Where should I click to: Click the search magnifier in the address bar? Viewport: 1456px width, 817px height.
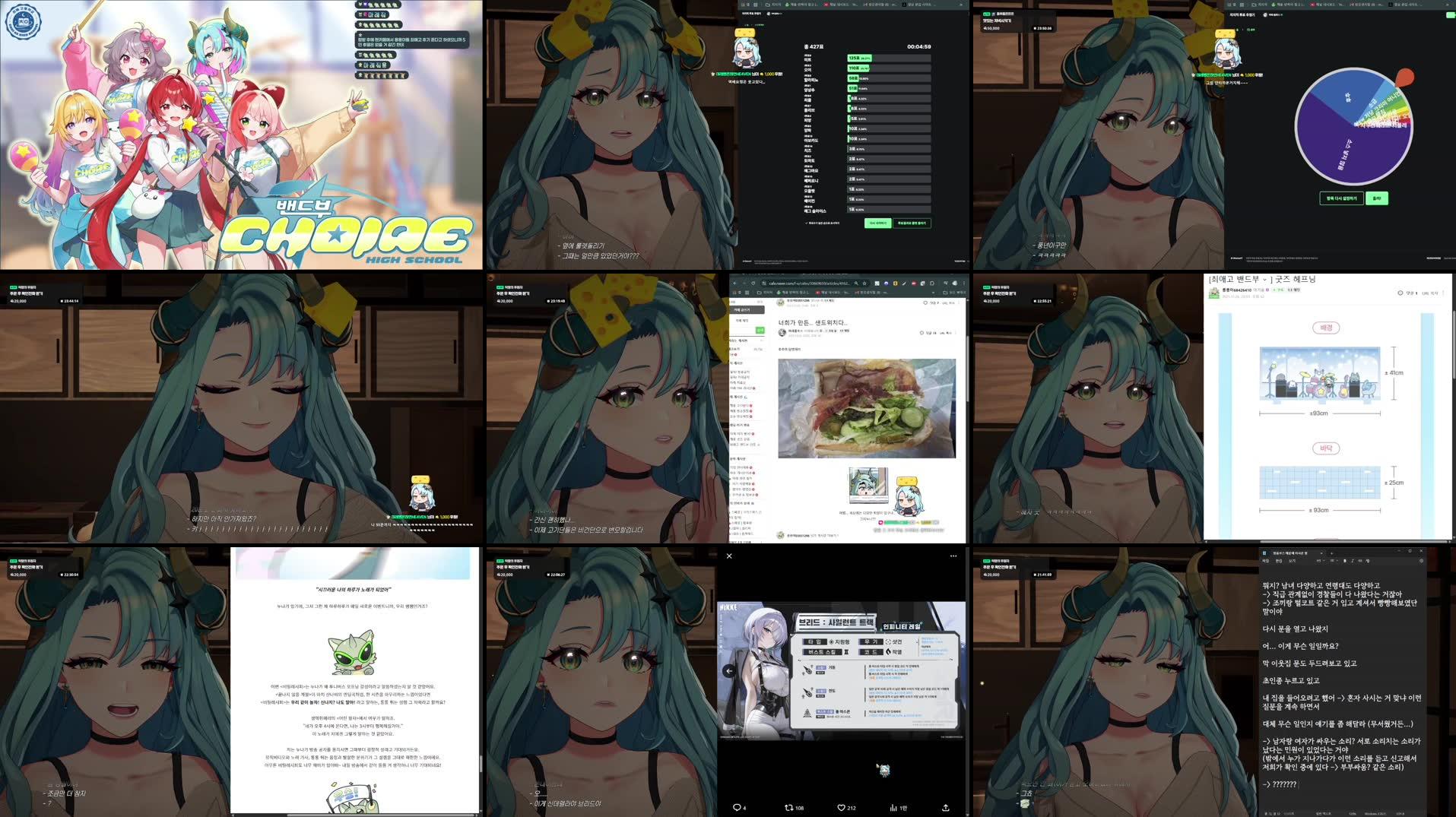coord(856,283)
